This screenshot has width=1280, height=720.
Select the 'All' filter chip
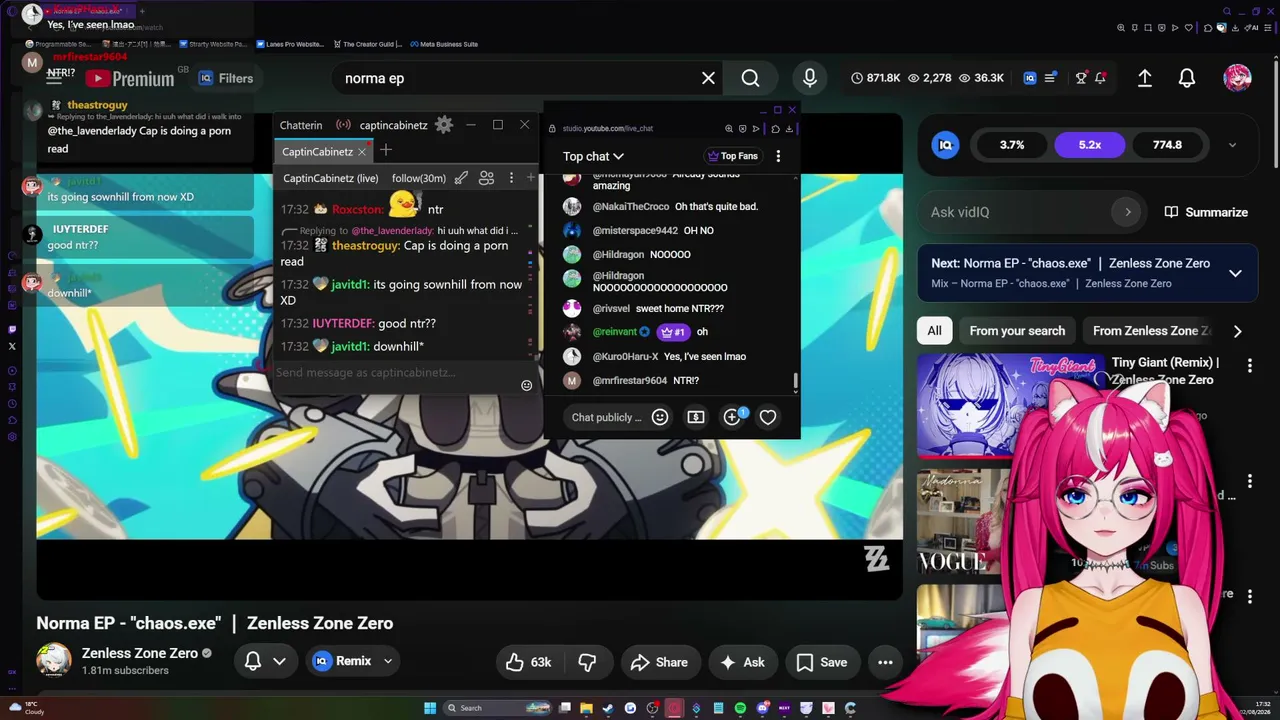(934, 331)
